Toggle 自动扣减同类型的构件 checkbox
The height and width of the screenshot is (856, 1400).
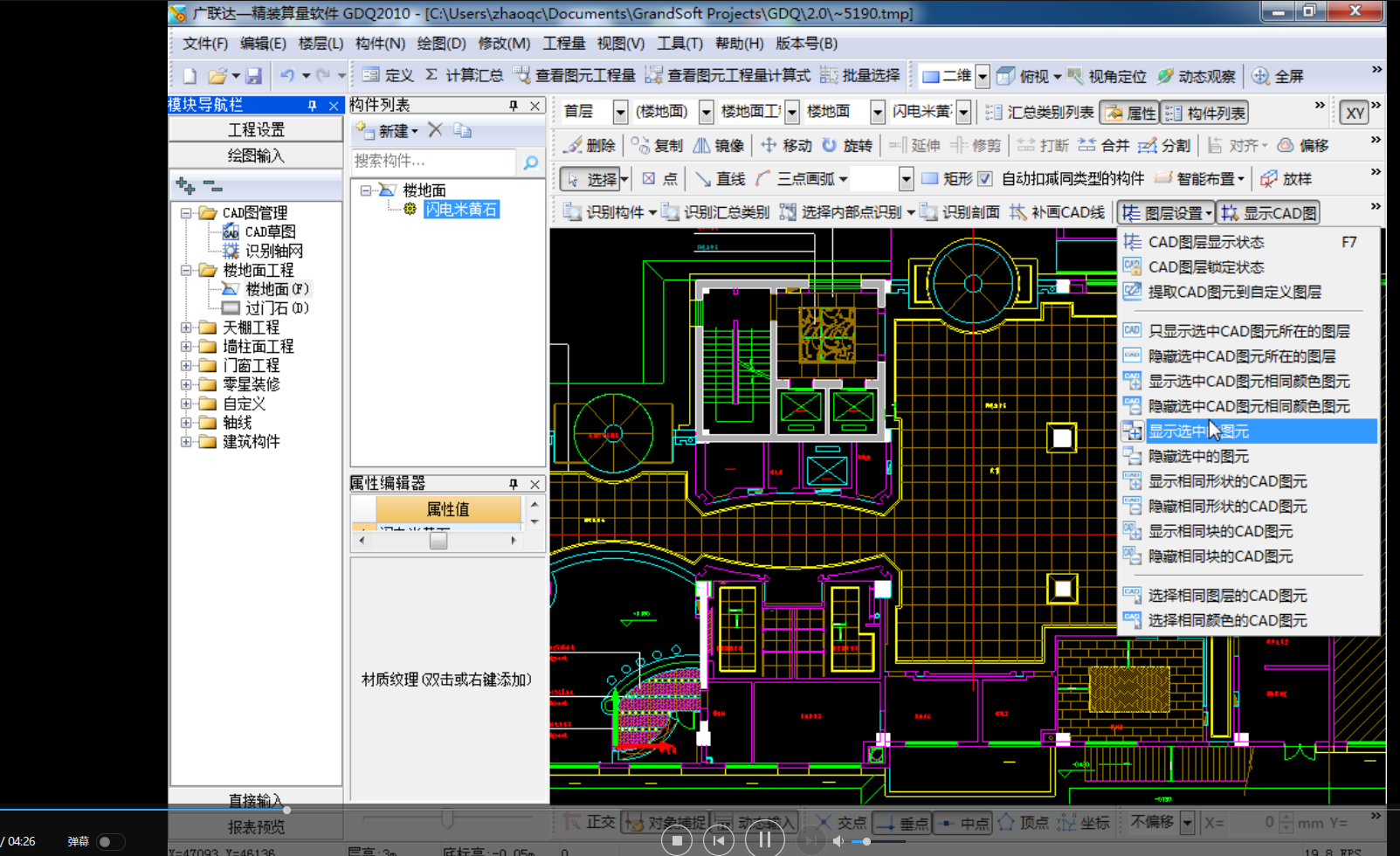985,179
